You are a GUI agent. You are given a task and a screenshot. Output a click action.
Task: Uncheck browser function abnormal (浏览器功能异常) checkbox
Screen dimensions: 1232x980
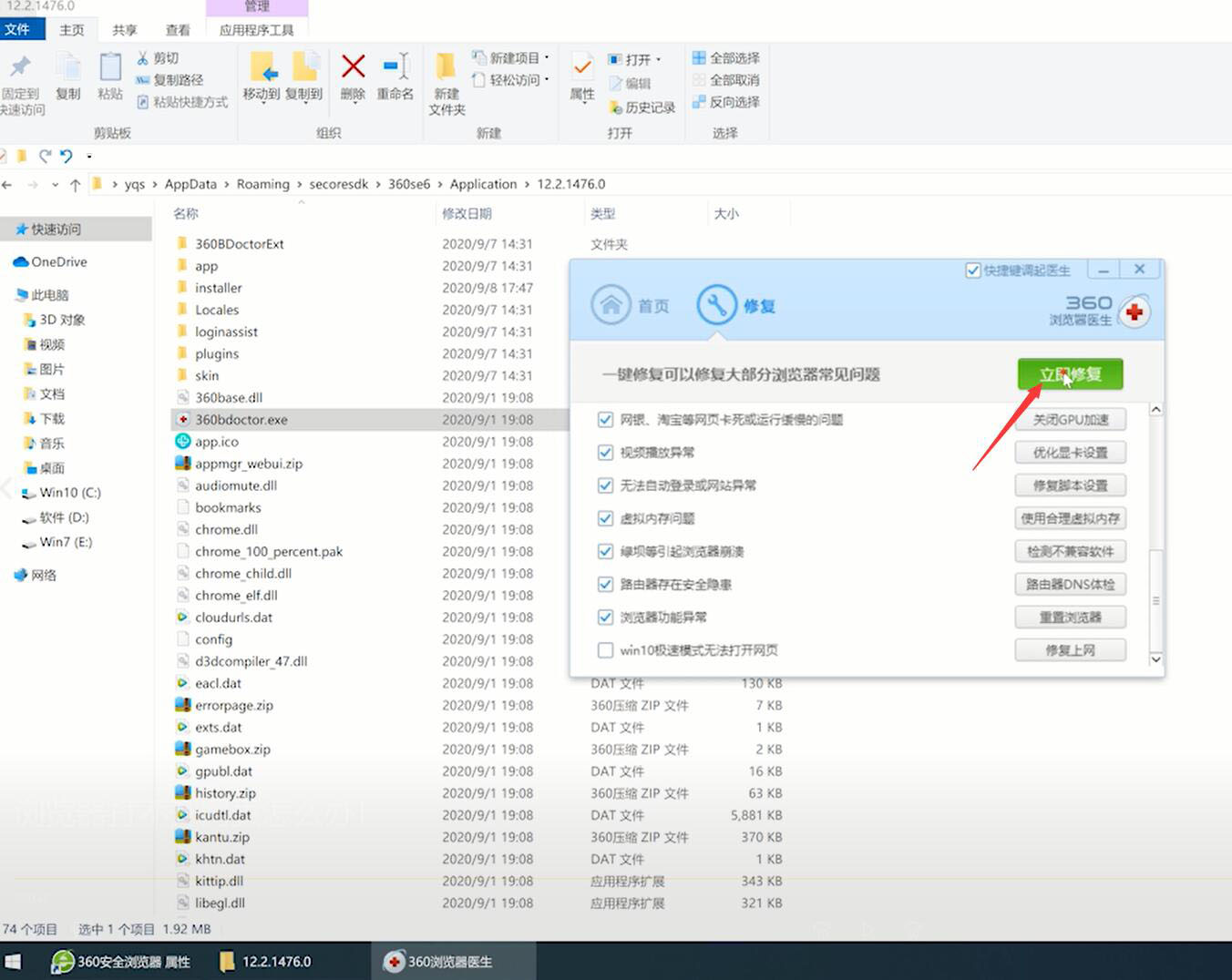coord(605,617)
